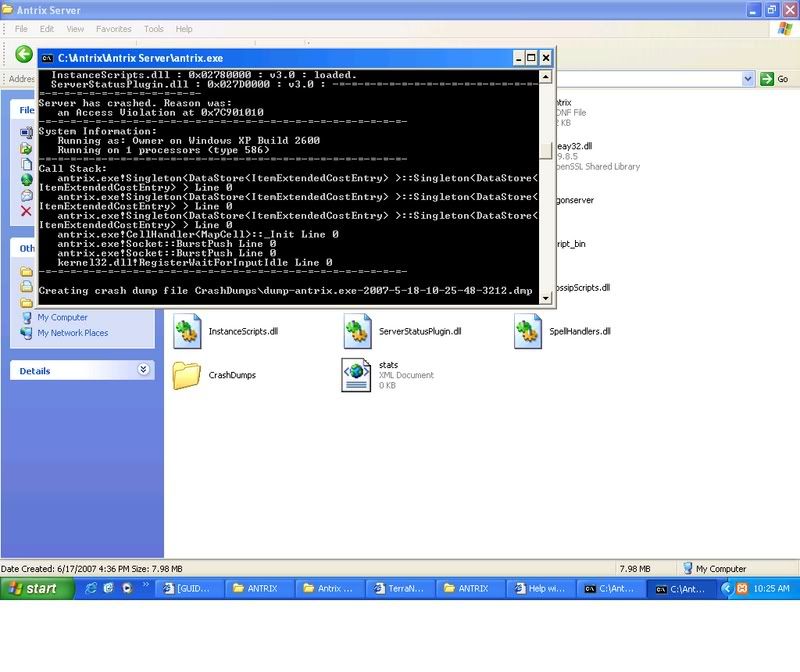The image size is (800, 672).
Task: Select the stats XML document icon
Action: tap(357, 375)
